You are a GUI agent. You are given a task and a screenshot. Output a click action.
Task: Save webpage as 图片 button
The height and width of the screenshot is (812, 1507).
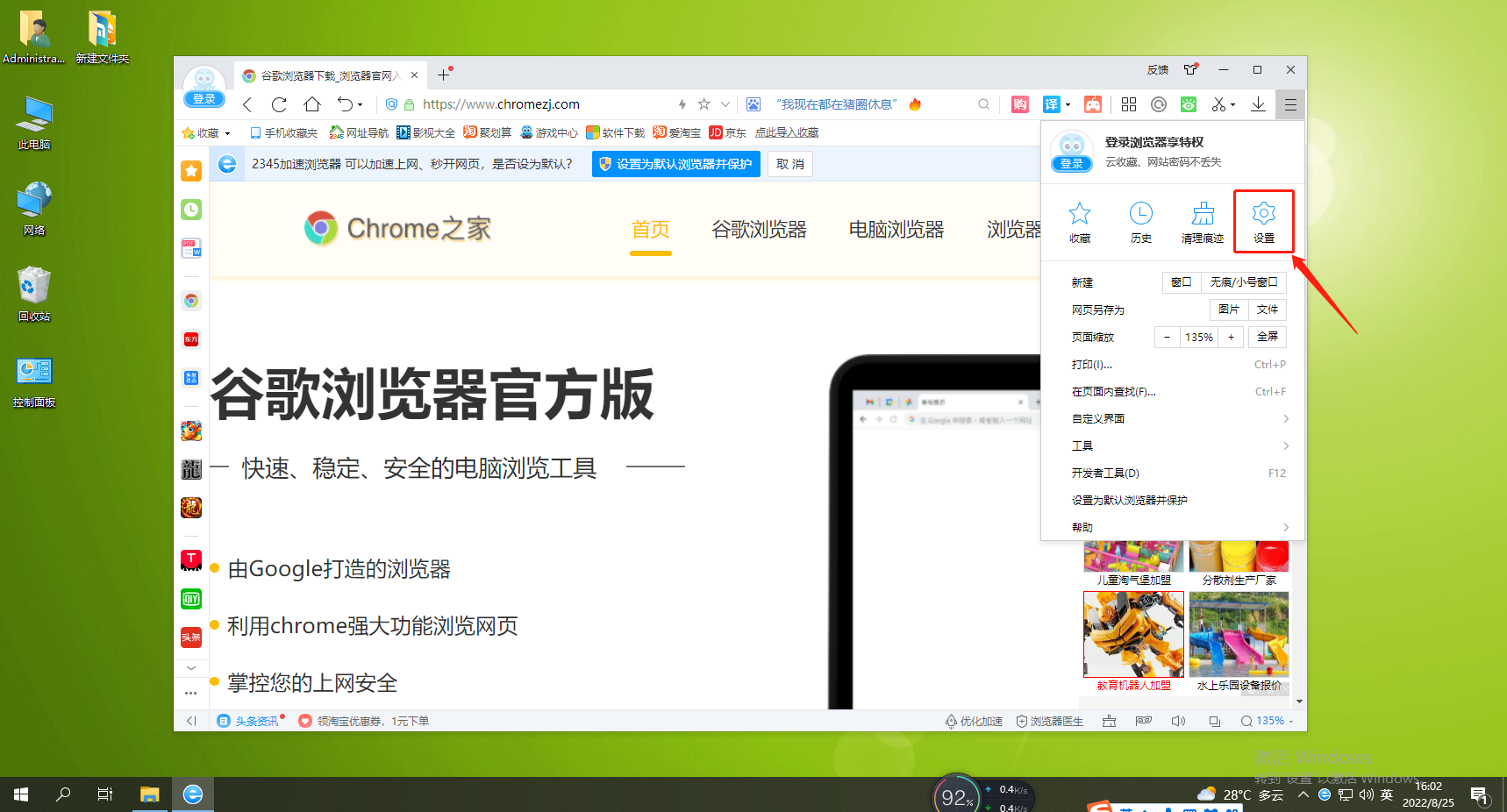(1228, 310)
